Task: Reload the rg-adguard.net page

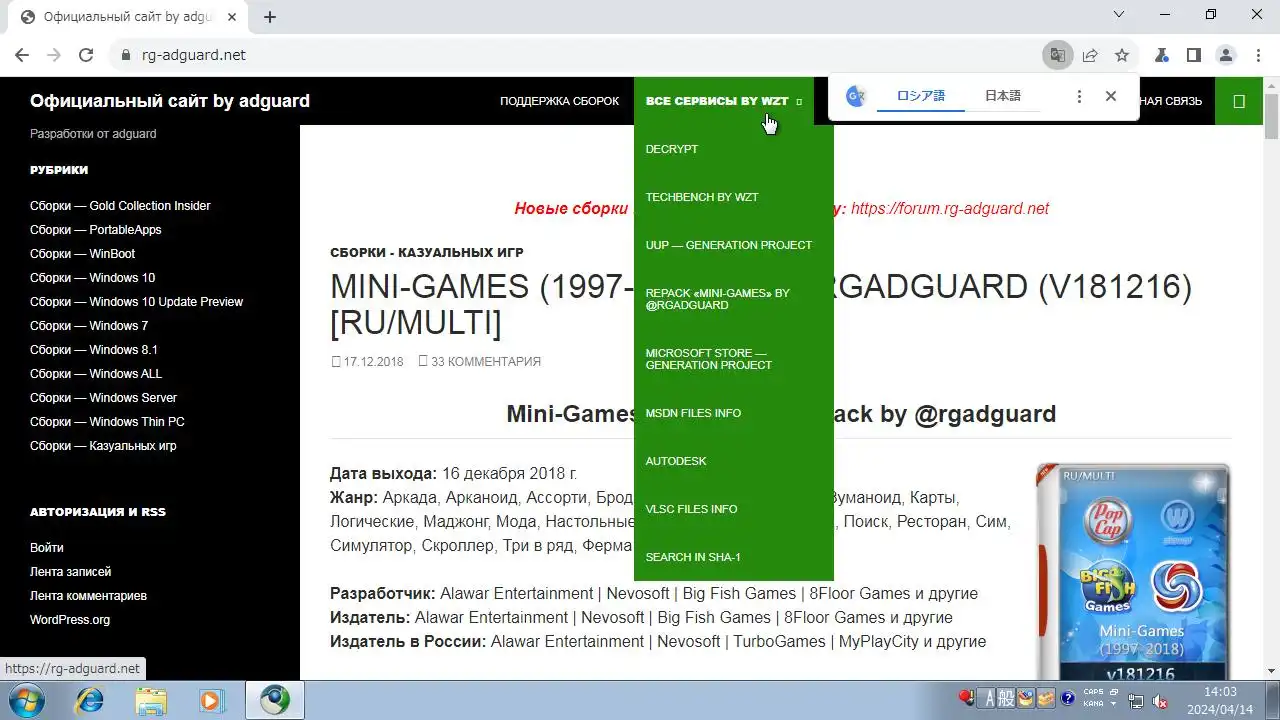Action: pos(86,55)
